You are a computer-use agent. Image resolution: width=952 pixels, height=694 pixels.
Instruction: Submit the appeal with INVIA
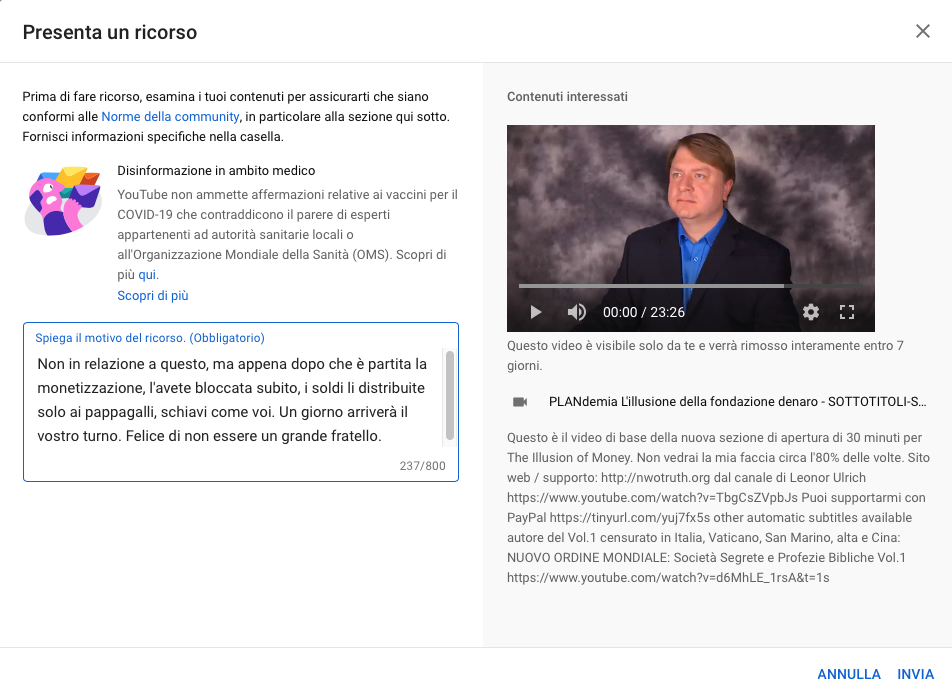(916, 674)
